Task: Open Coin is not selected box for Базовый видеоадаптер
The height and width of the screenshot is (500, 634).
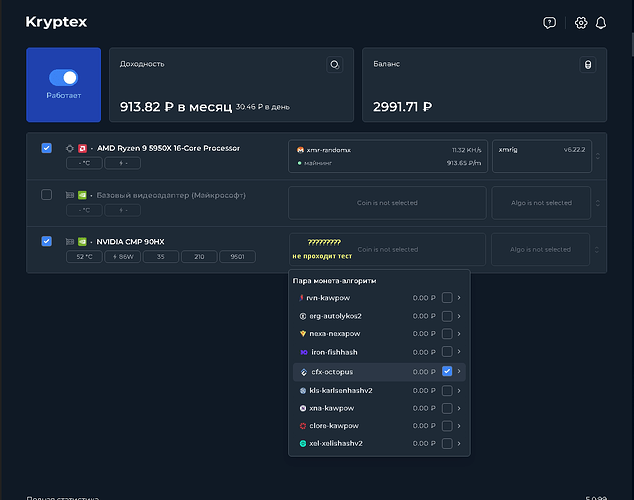Action: click(x=387, y=203)
